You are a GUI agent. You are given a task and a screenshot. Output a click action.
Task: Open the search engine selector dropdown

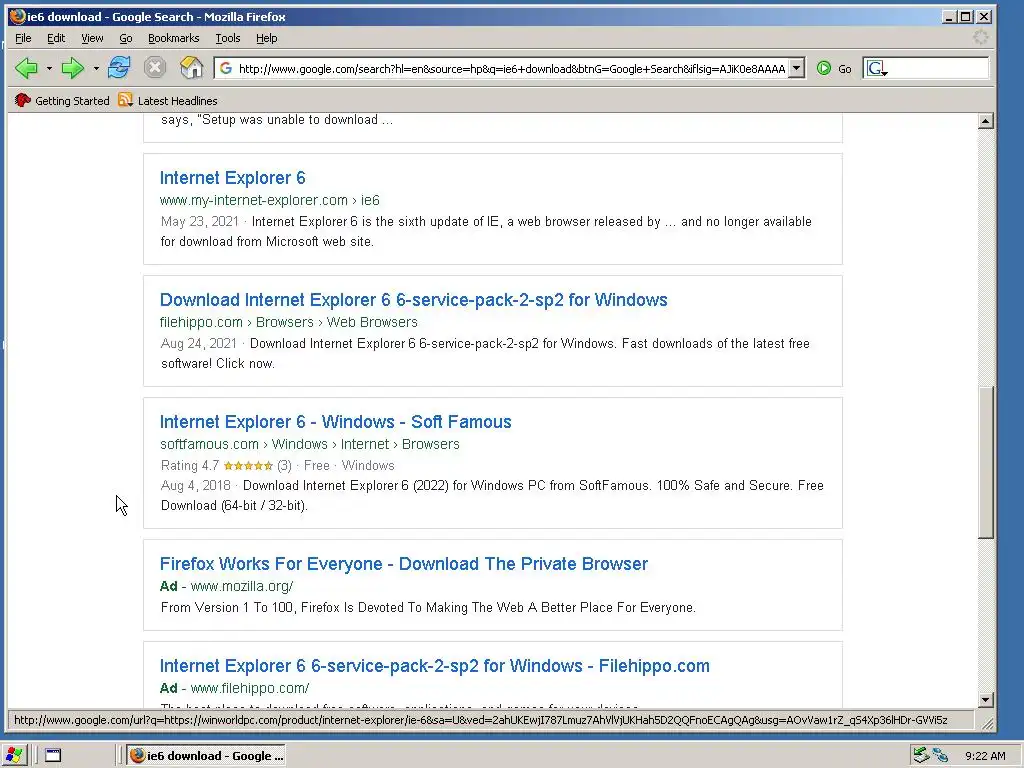pyautogui.click(x=877, y=69)
